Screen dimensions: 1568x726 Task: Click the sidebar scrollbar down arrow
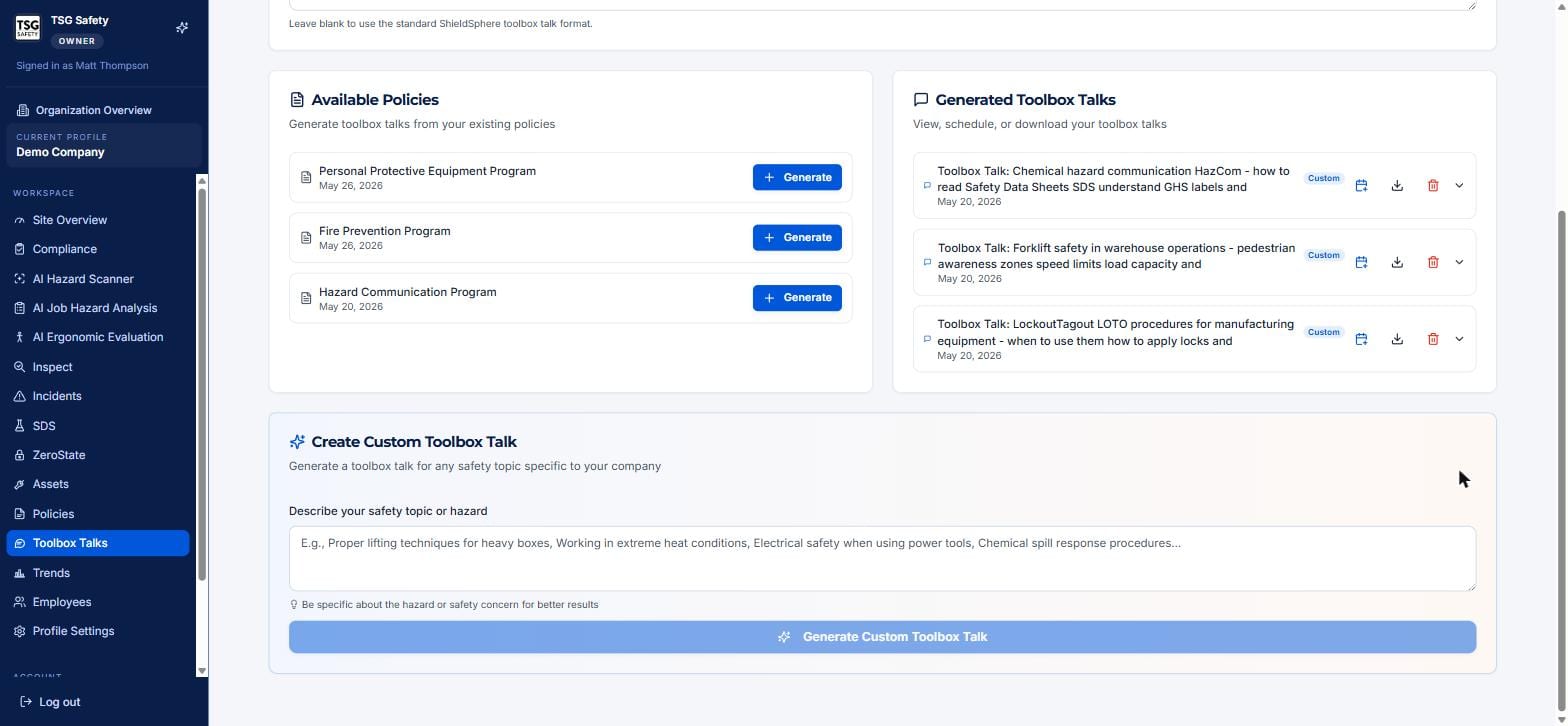click(x=202, y=671)
